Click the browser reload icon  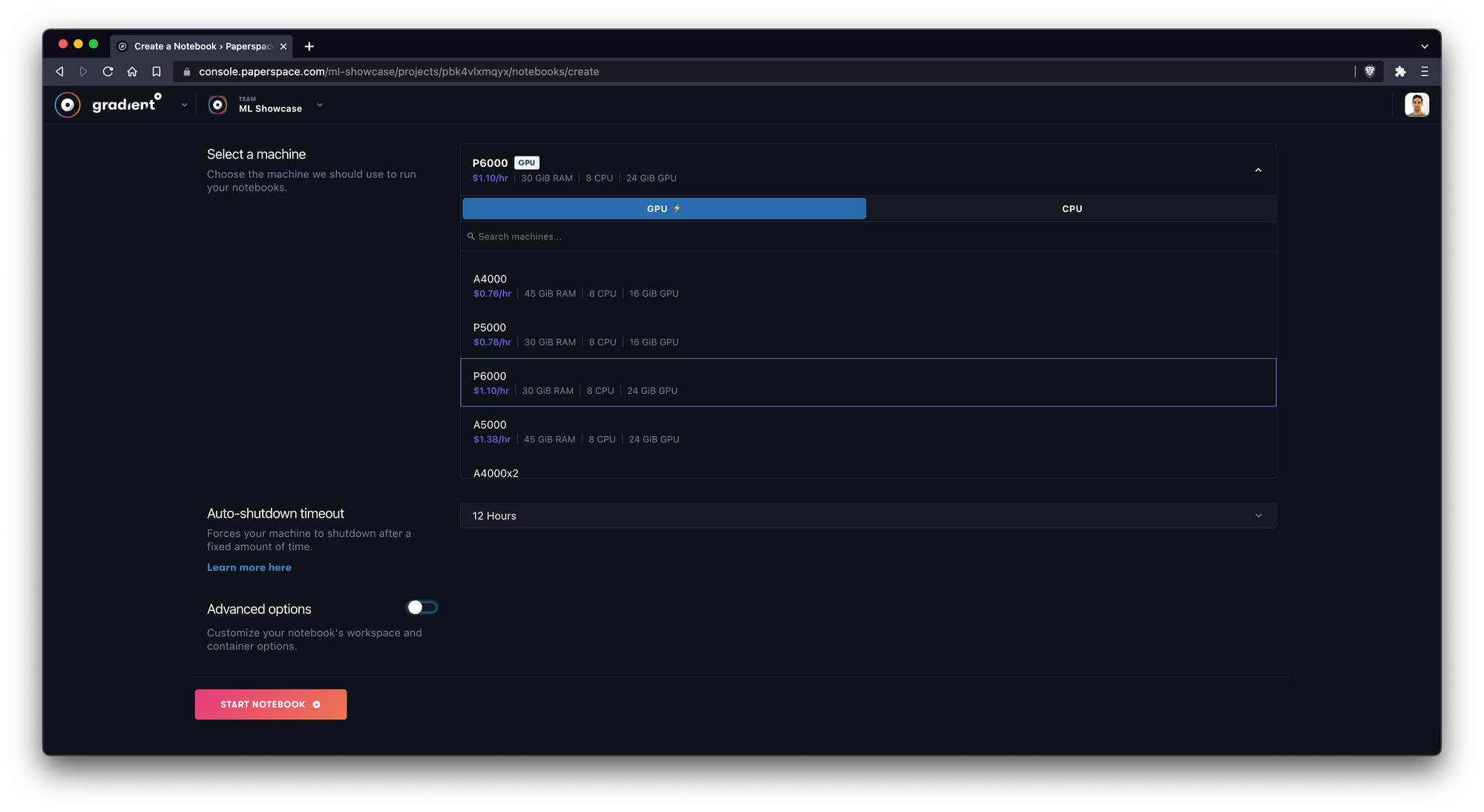(x=108, y=72)
